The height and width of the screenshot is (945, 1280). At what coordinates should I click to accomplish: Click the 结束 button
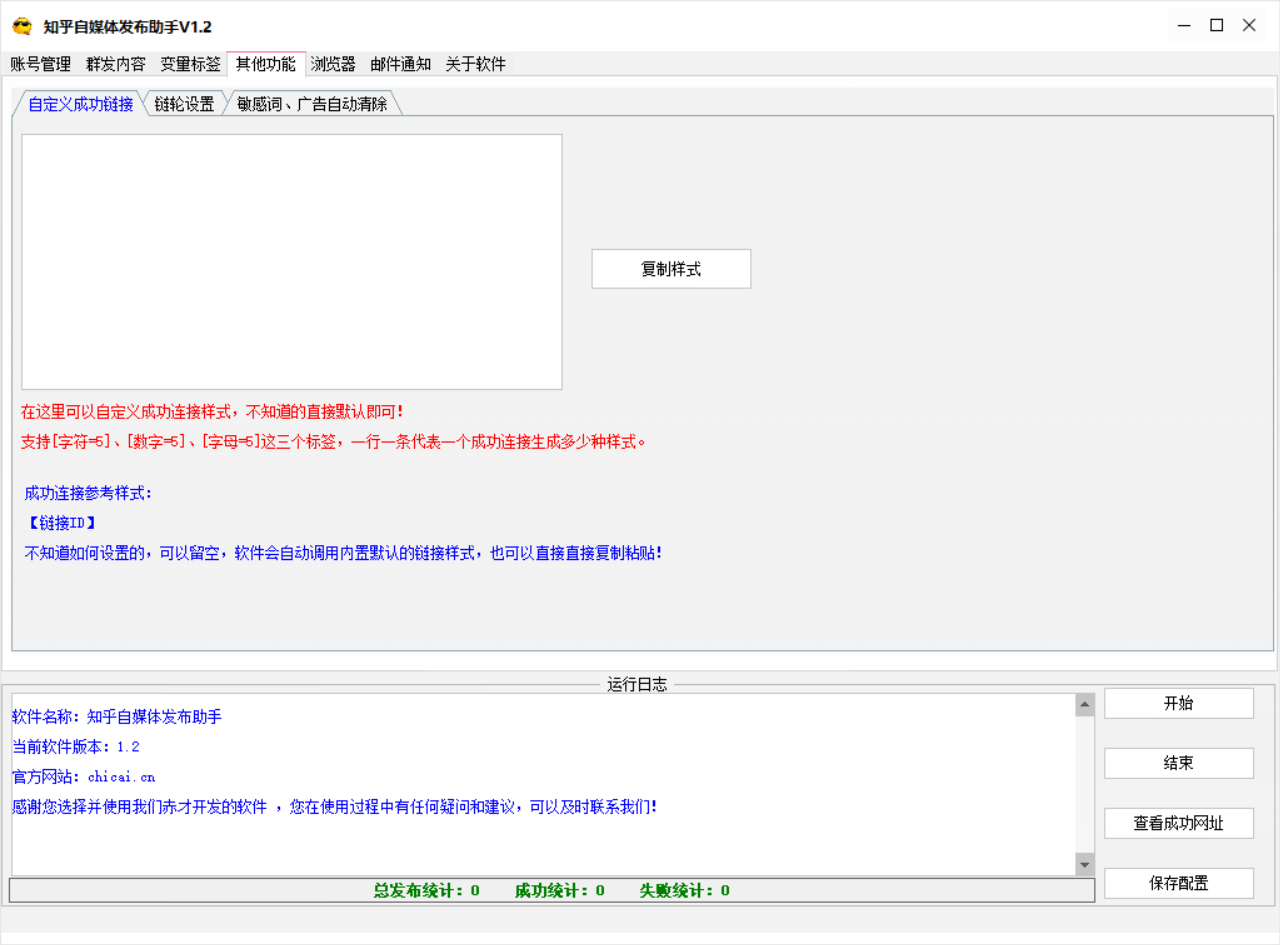(1179, 763)
